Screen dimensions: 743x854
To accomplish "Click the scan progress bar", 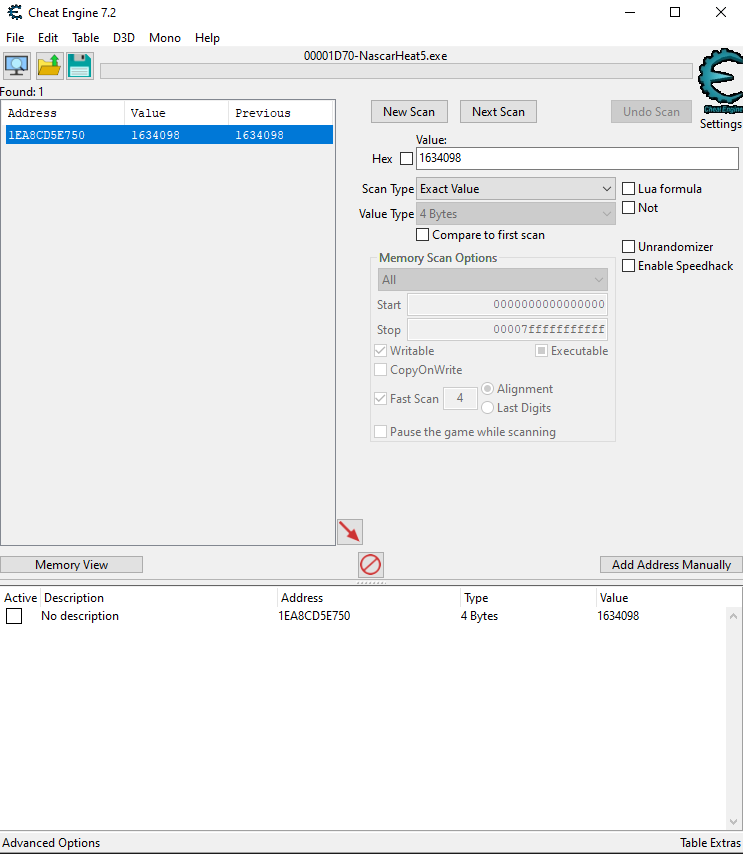I will 396,71.
